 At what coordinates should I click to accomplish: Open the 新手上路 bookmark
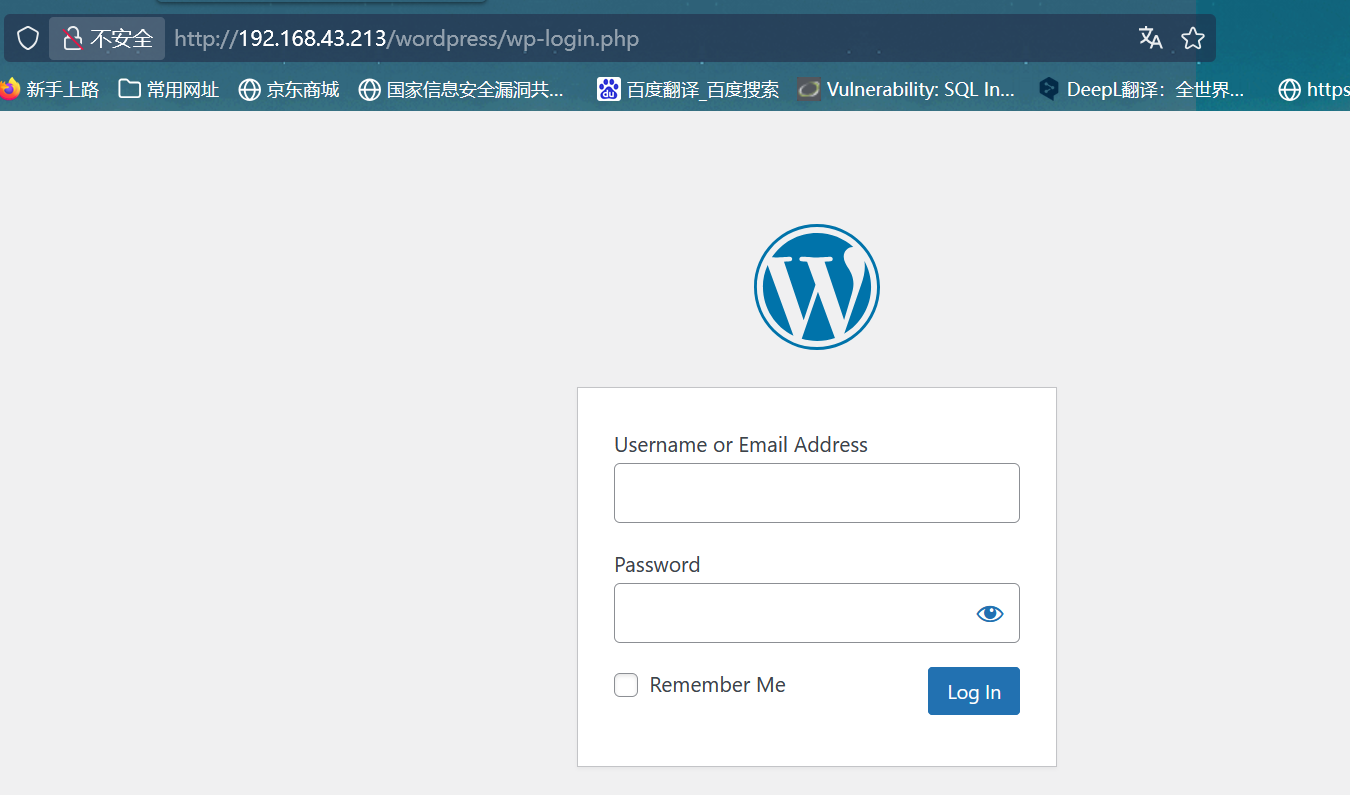[x=50, y=90]
